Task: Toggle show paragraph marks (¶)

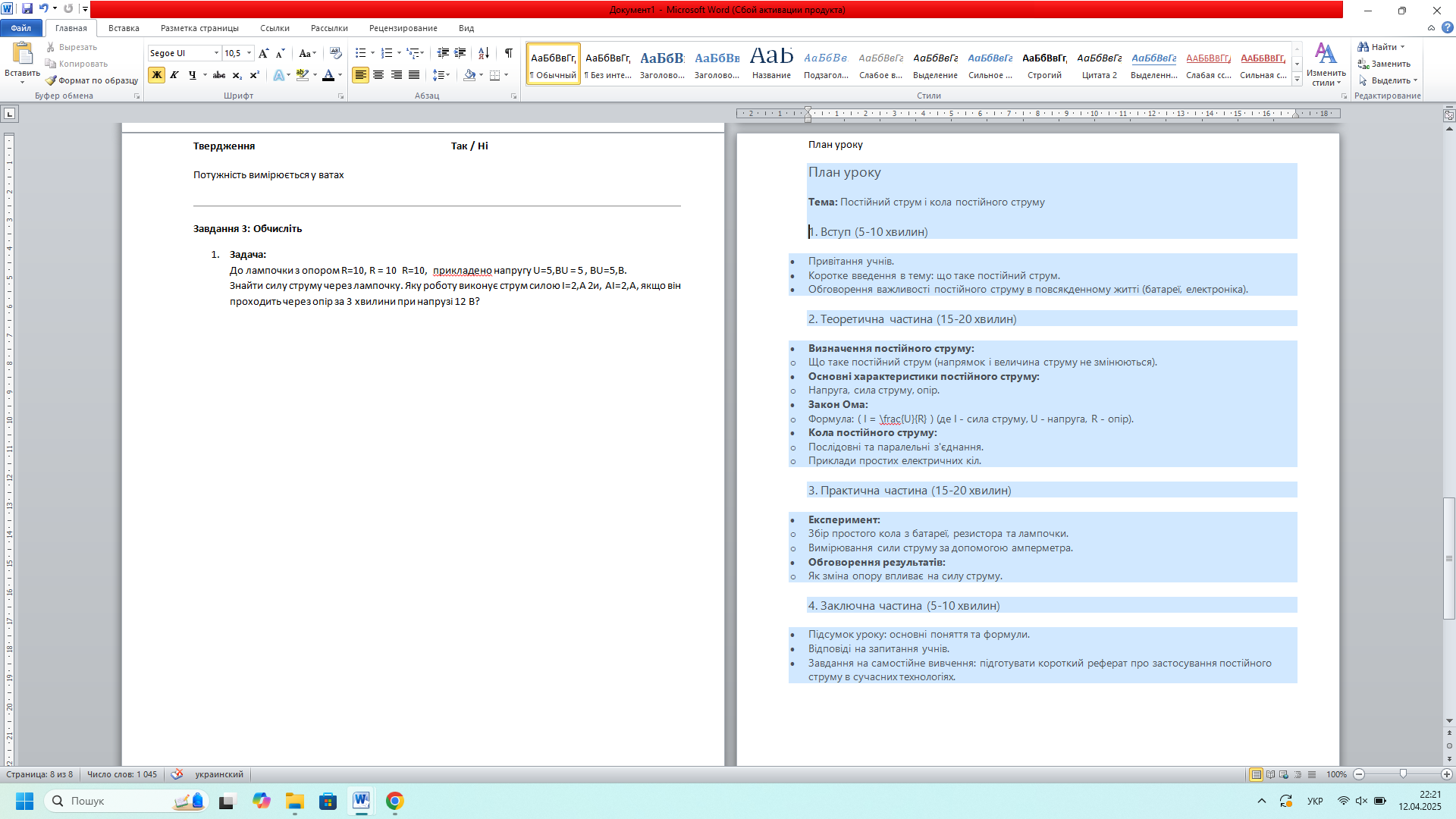Action: 508,53
